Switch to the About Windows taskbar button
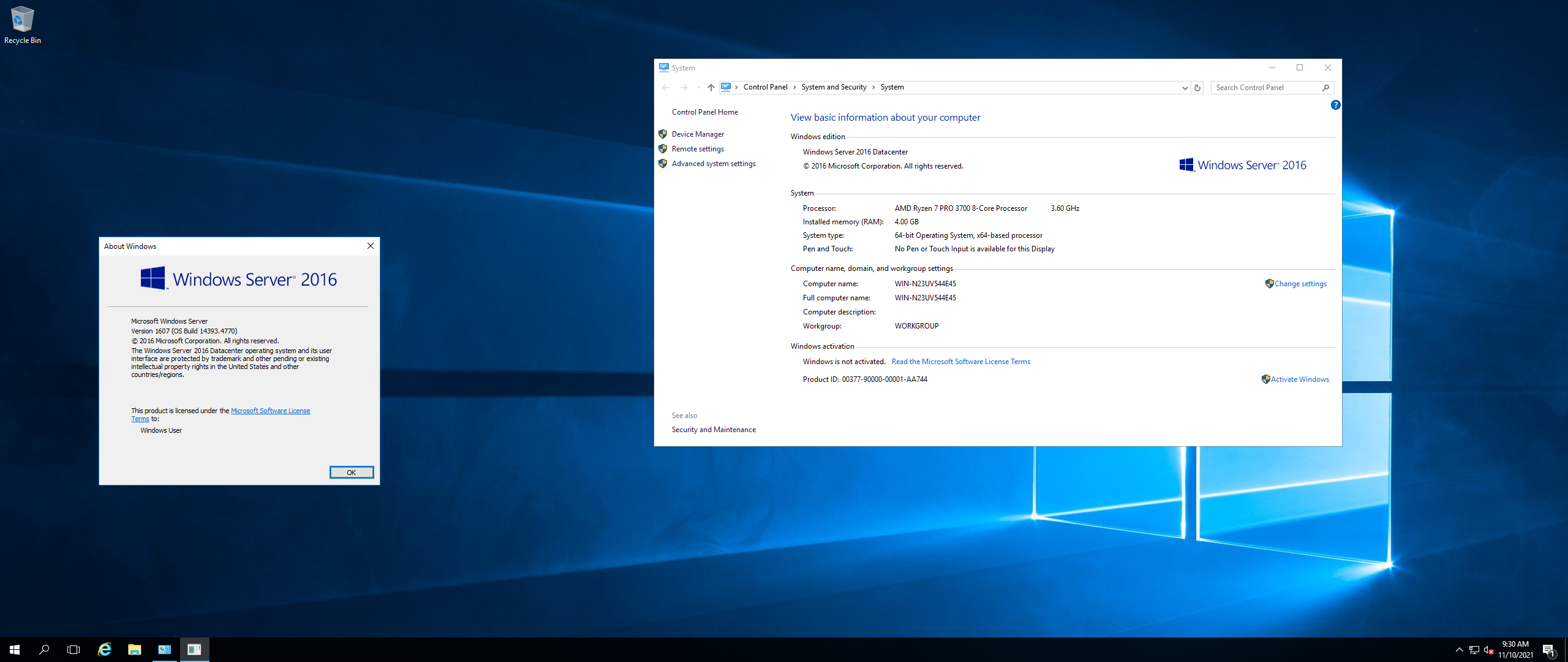 pos(195,650)
